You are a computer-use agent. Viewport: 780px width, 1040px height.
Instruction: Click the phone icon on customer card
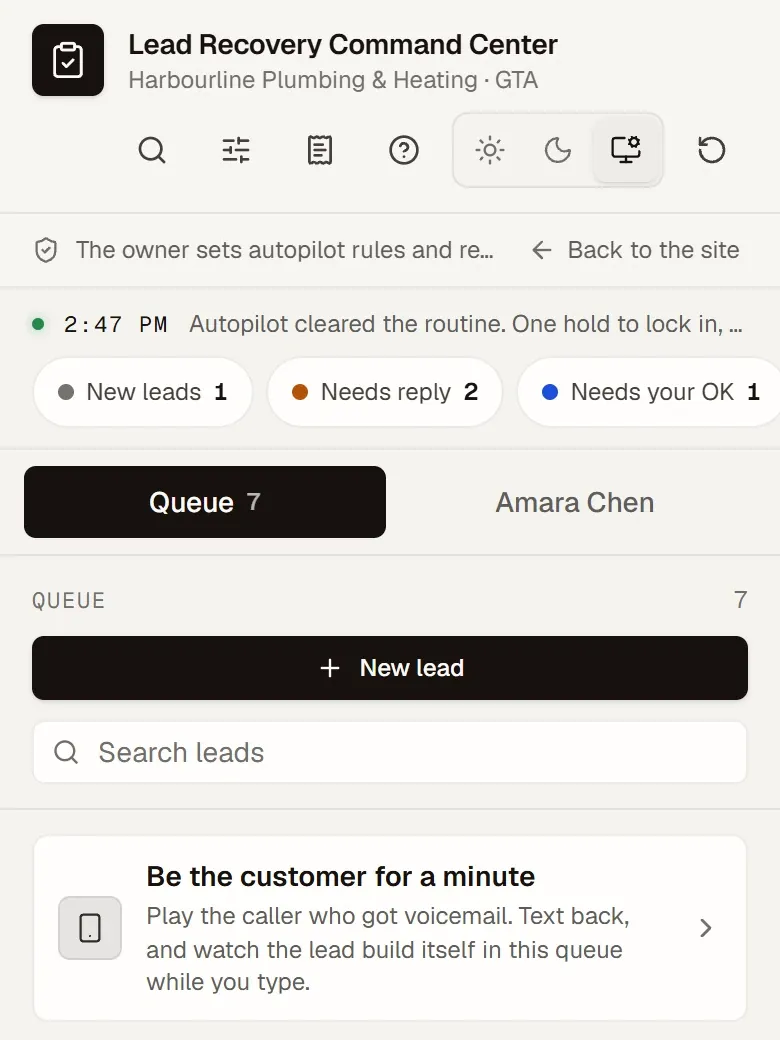pyautogui.click(x=90, y=928)
